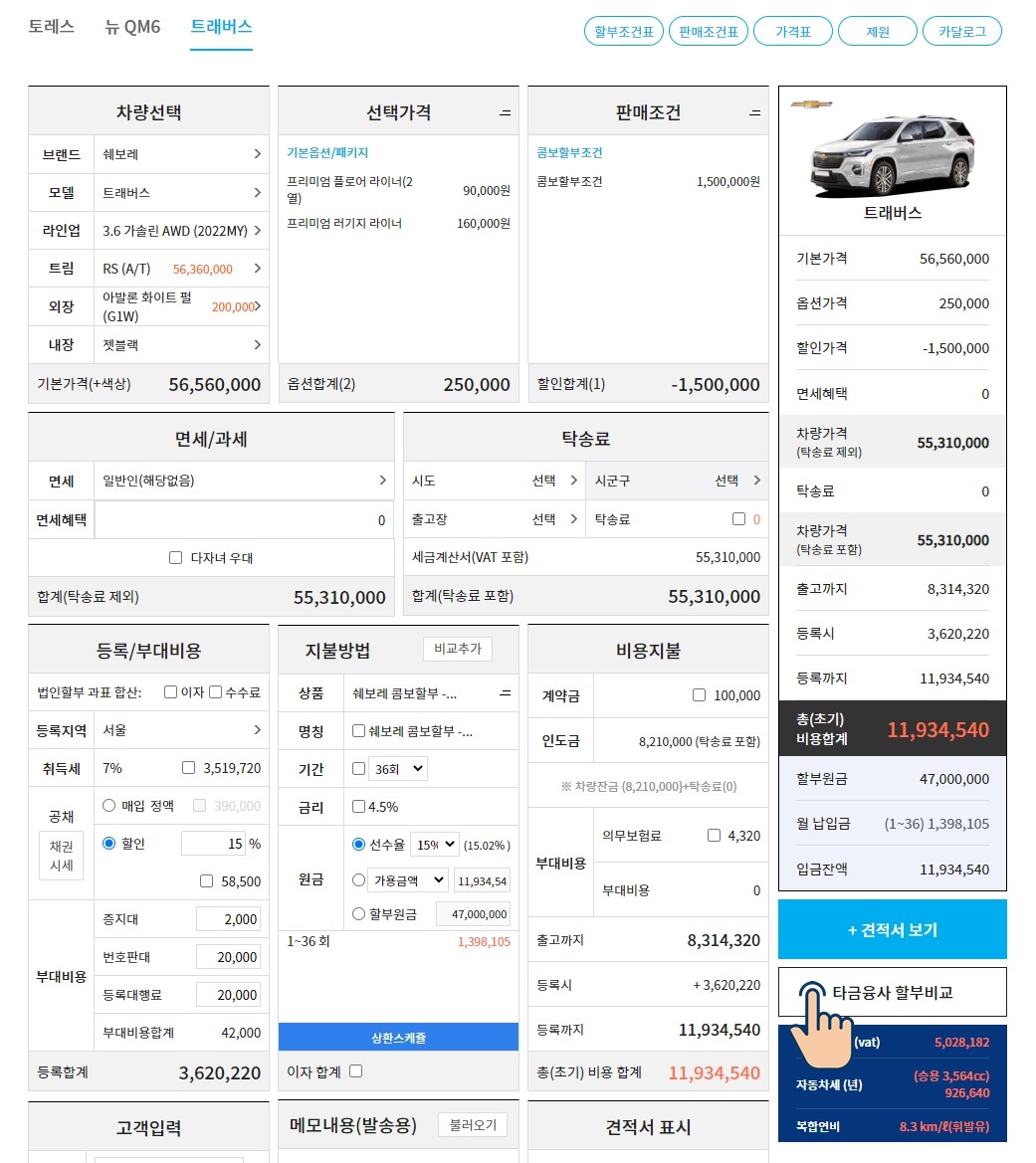Select the 트래버스 tab
The height and width of the screenshot is (1163, 1036).
[x=221, y=27]
